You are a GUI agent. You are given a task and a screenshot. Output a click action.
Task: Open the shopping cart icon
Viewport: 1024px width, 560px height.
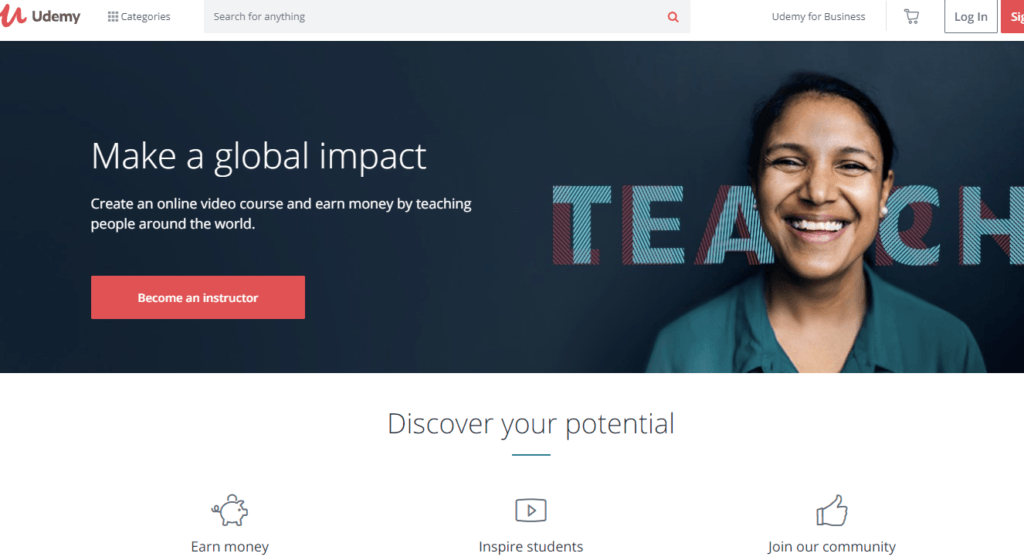point(911,16)
